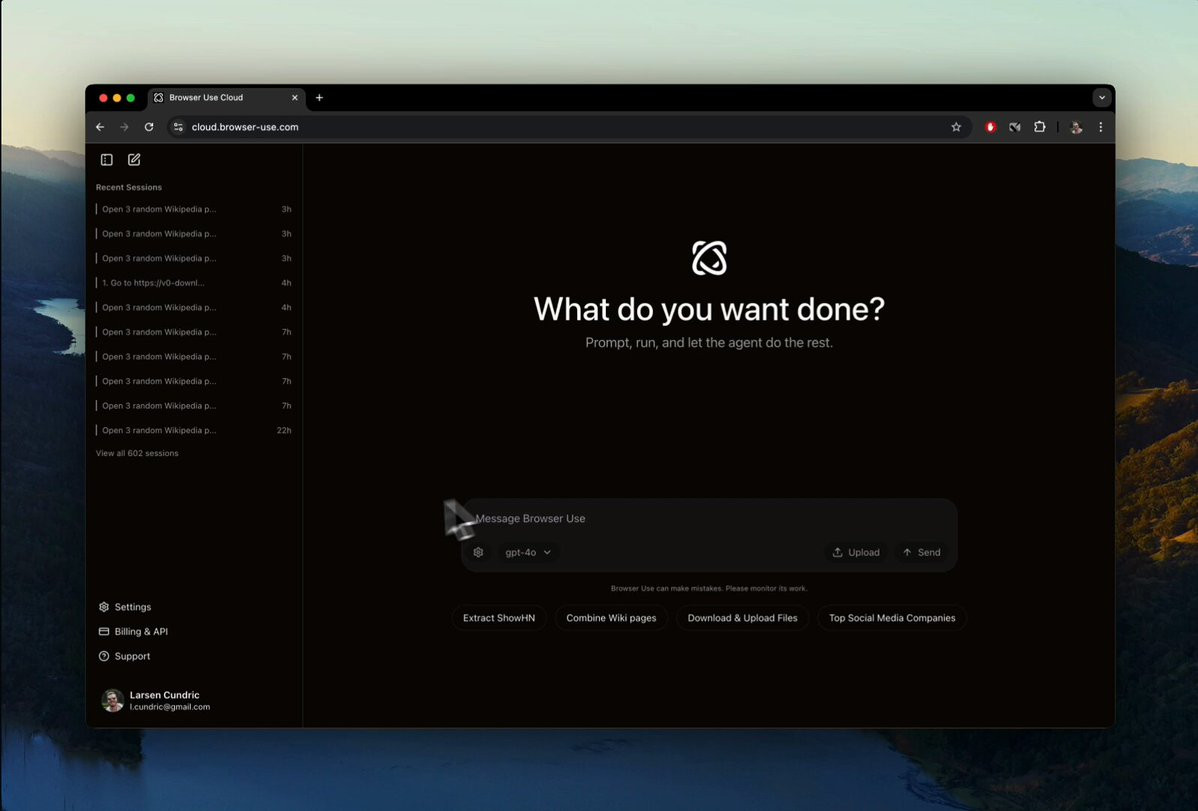
Task: Open Billing & API in the sidebar
Action: [134, 631]
